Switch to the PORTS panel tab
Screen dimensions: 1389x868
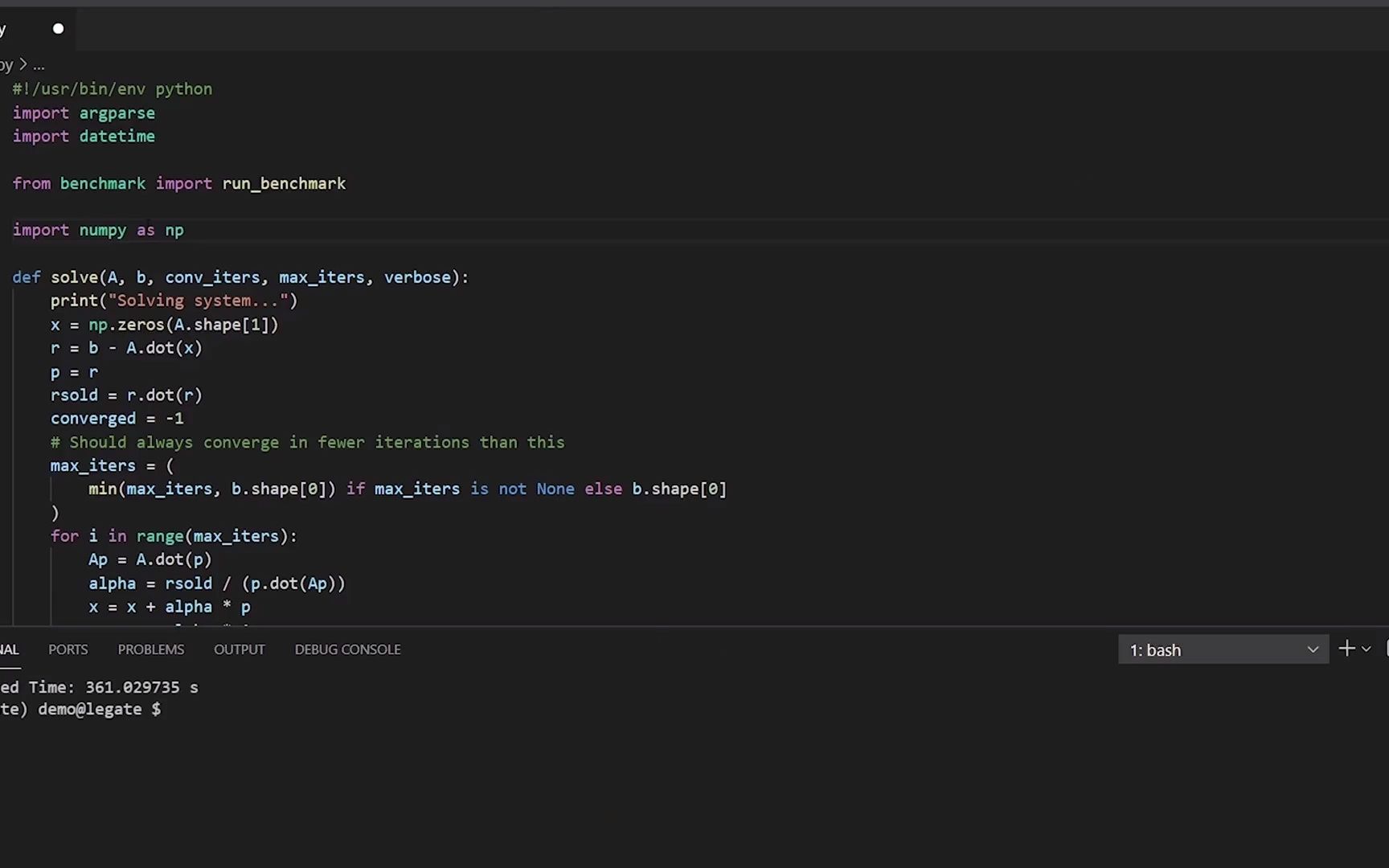pos(68,649)
